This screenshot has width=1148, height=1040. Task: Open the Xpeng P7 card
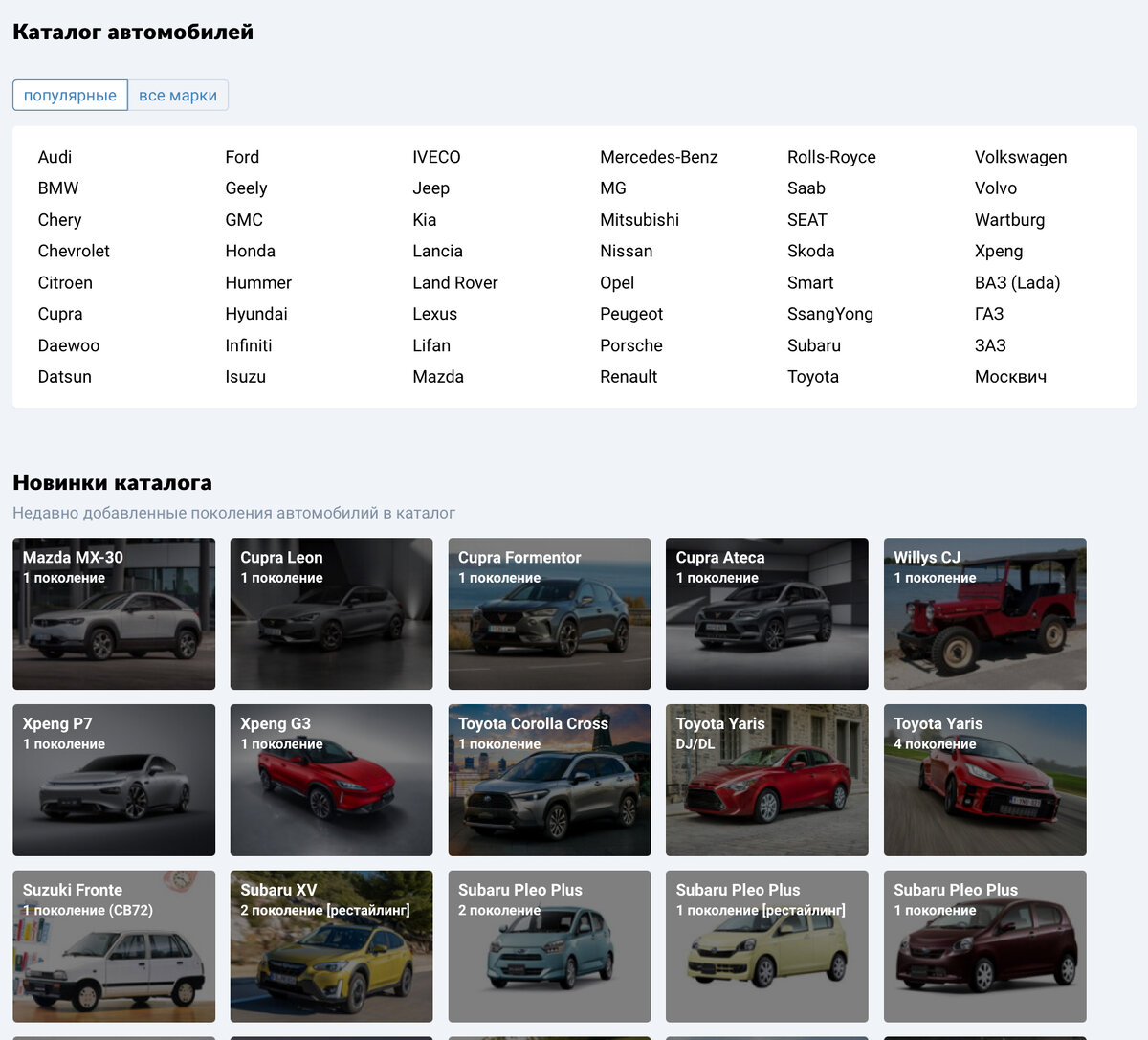[x=114, y=780]
